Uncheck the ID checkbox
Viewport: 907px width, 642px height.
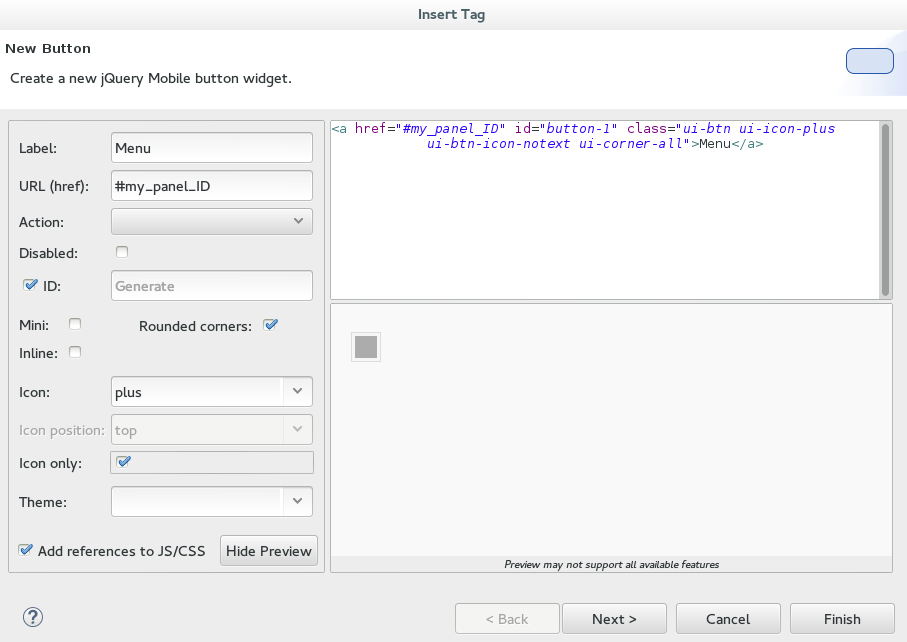pos(30,285)
